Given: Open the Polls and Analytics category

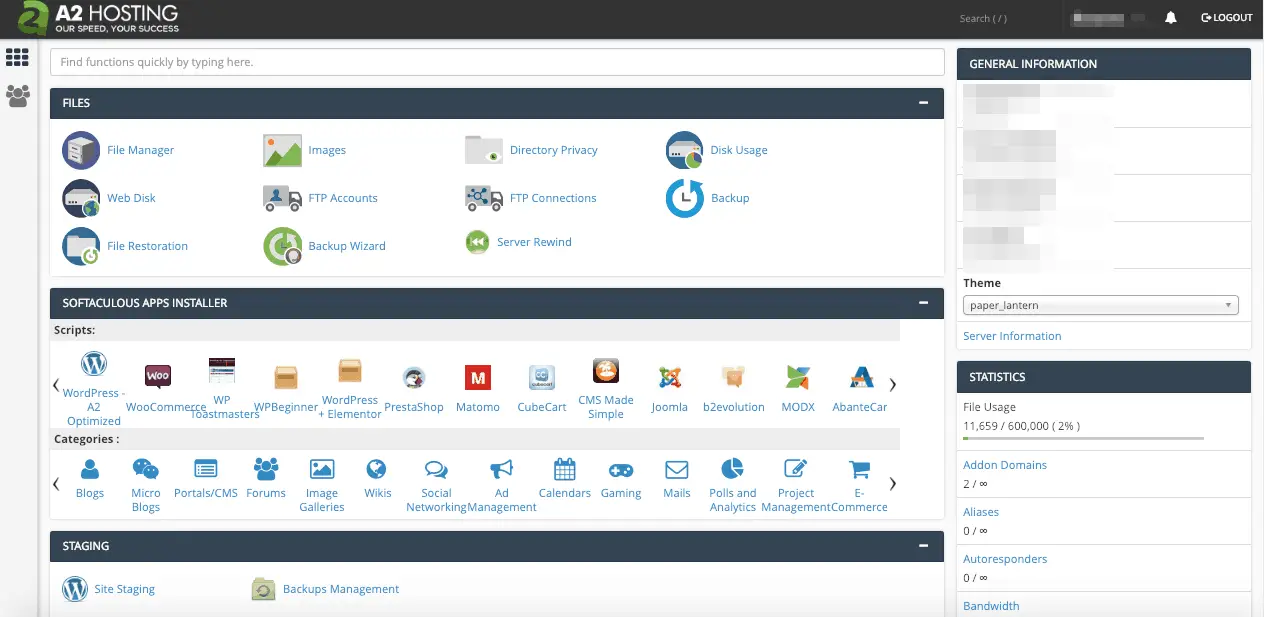Looking at the screenshot, I should pos(733,468).
